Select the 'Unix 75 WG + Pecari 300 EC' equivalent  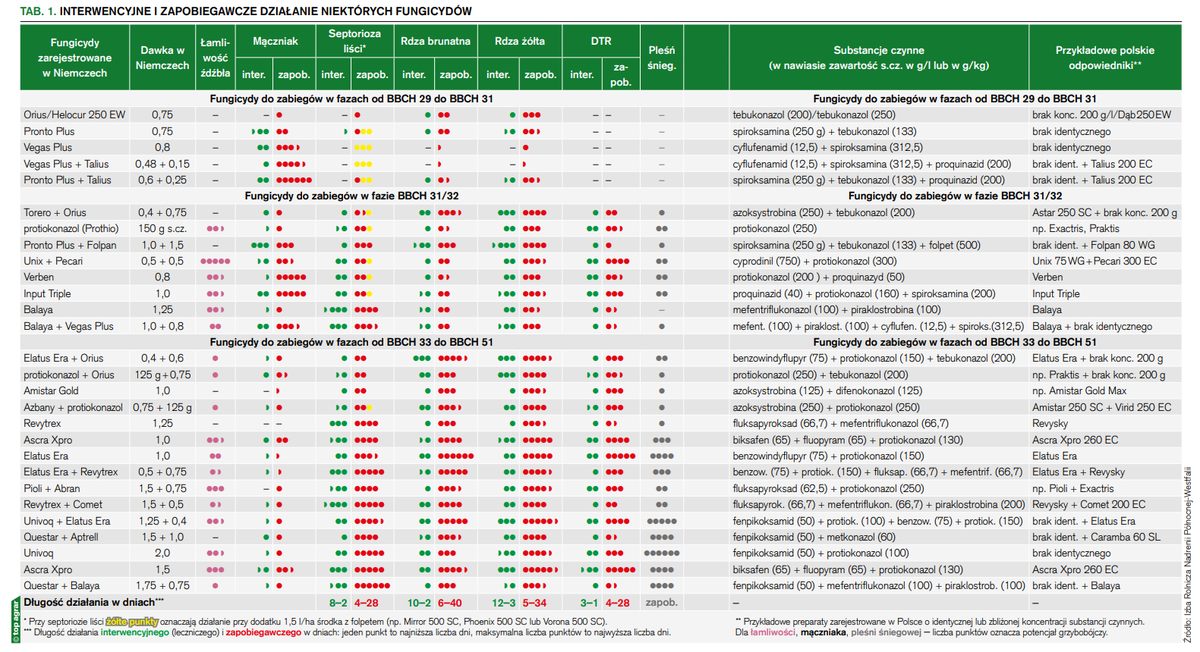point(1097,261)
